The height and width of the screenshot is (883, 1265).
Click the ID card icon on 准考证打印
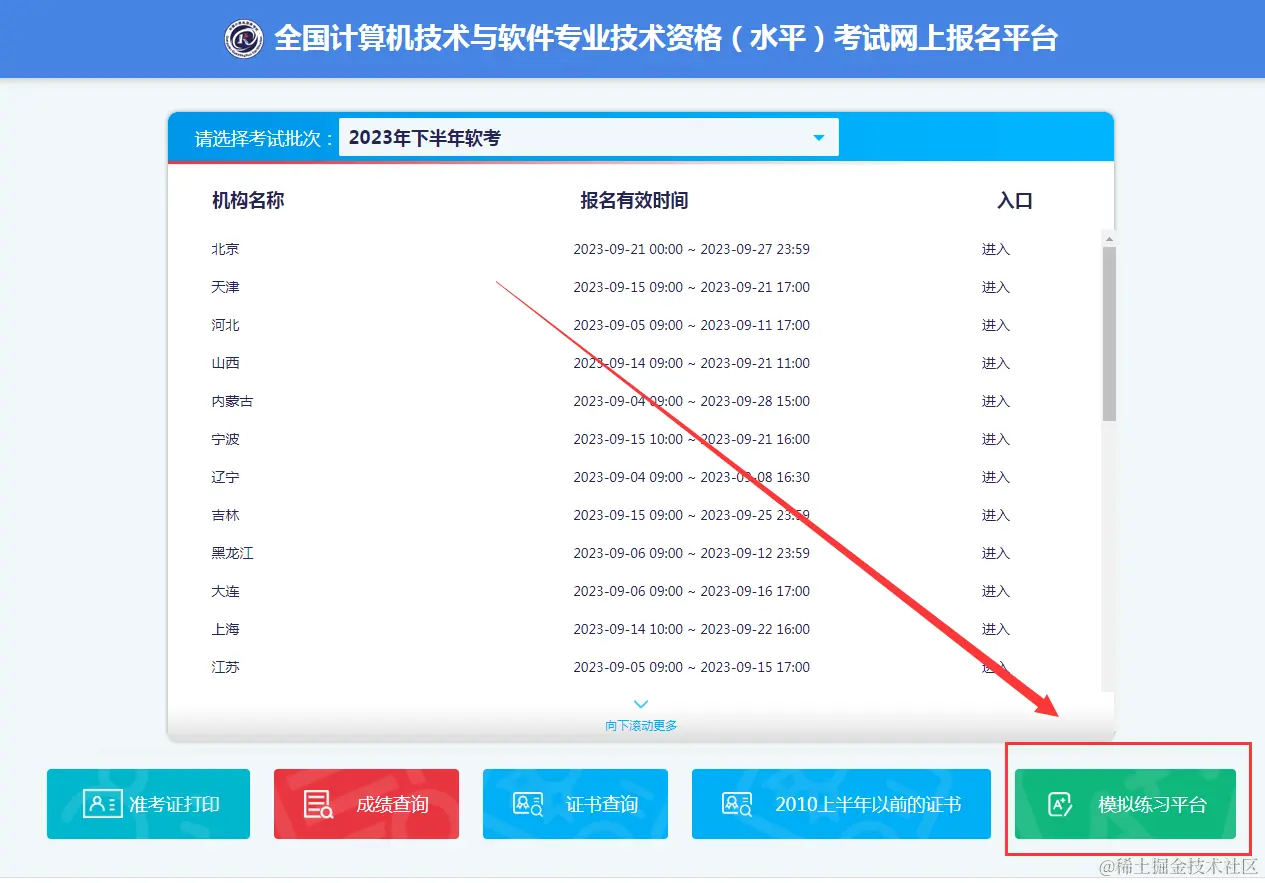pyautogui.click(x=102, y=804)
